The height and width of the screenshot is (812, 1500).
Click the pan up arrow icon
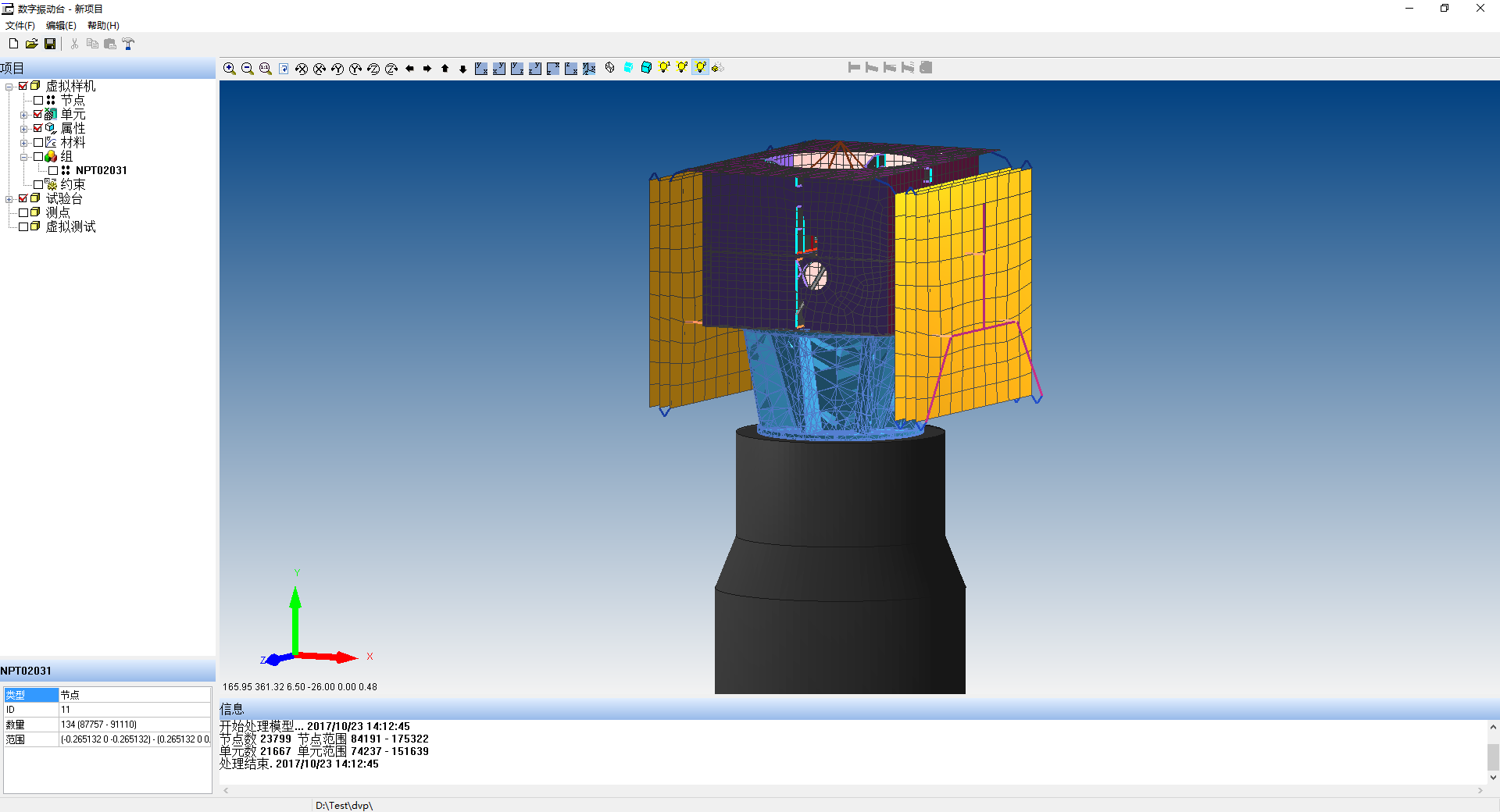(445, 69)
